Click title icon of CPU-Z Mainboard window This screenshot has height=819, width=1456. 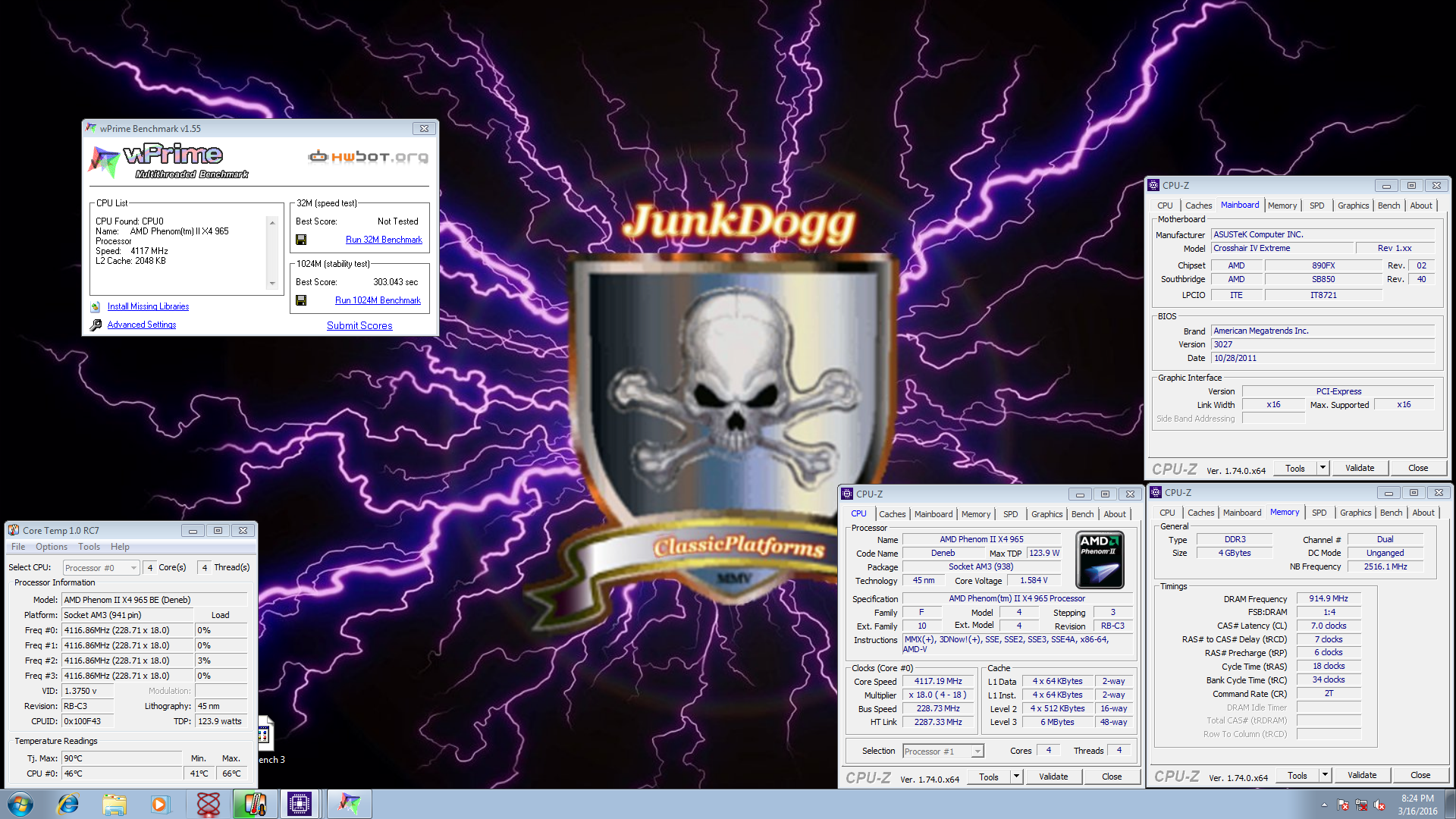[1153, 185]
